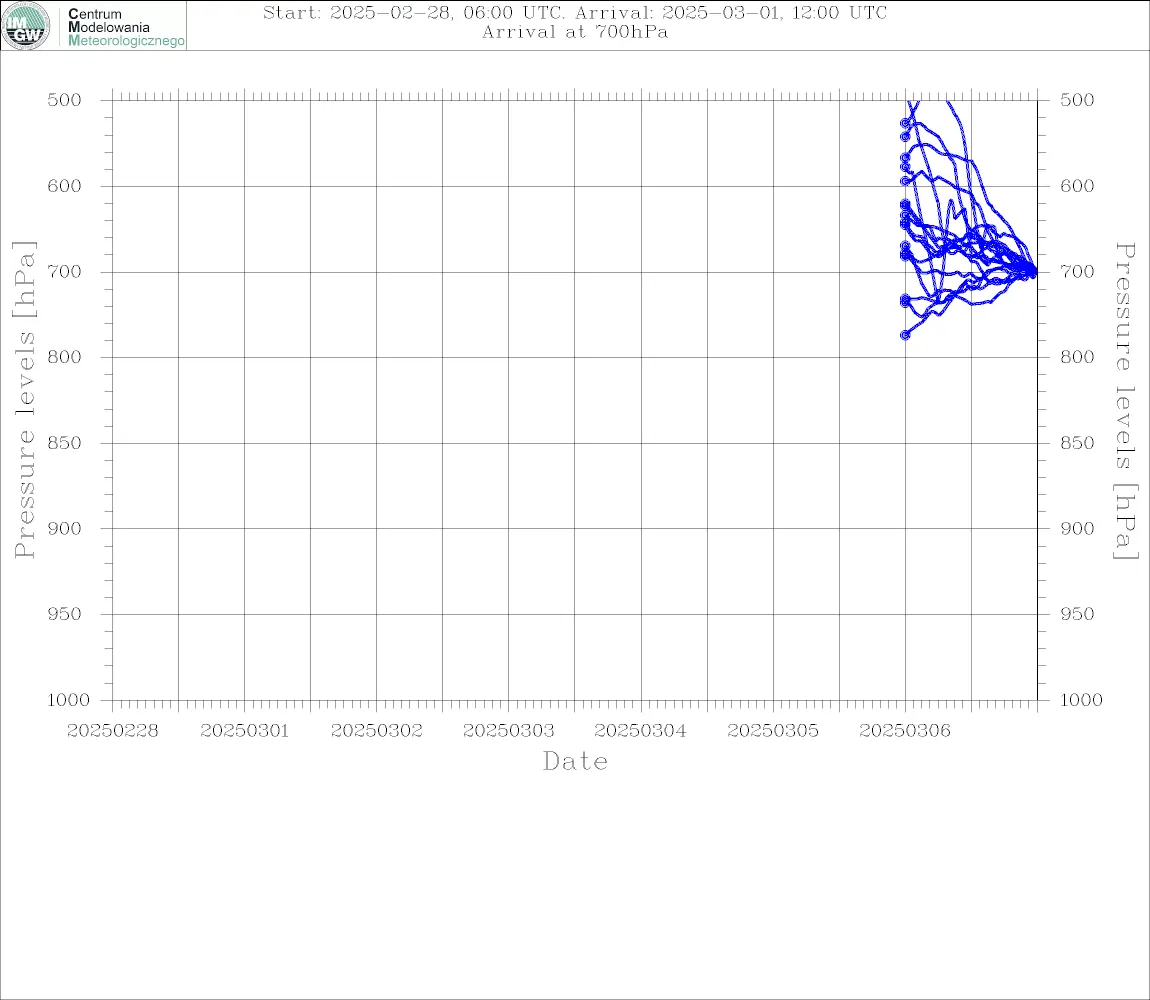Image resolution: width=1150 pixels, height=1000 pixels.
Task: Click the right axis 500 label
Action: (1077, 100)
